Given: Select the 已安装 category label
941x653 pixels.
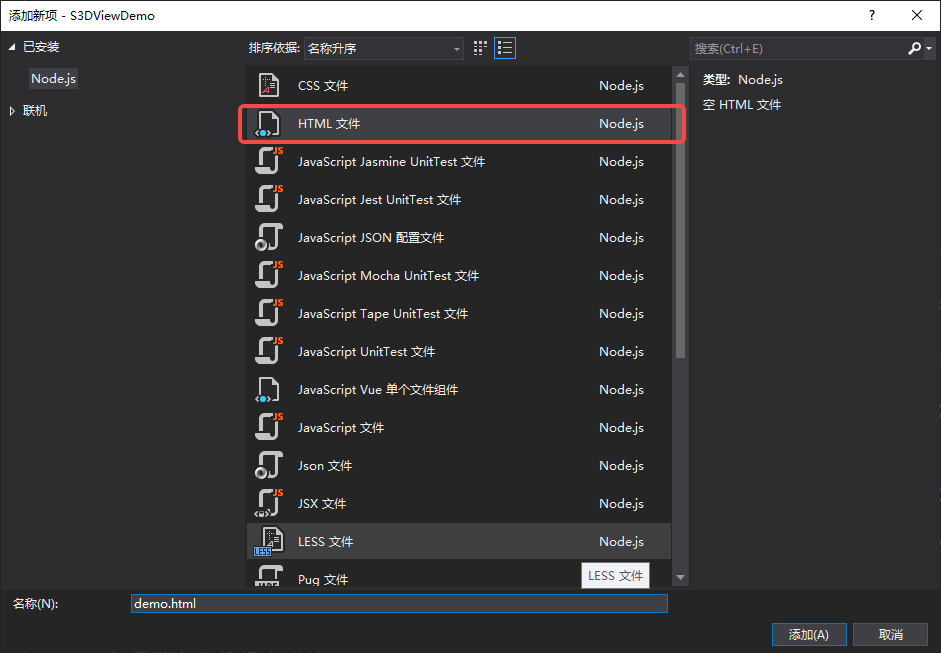Looking at the screenshot, I should (41, 47).
